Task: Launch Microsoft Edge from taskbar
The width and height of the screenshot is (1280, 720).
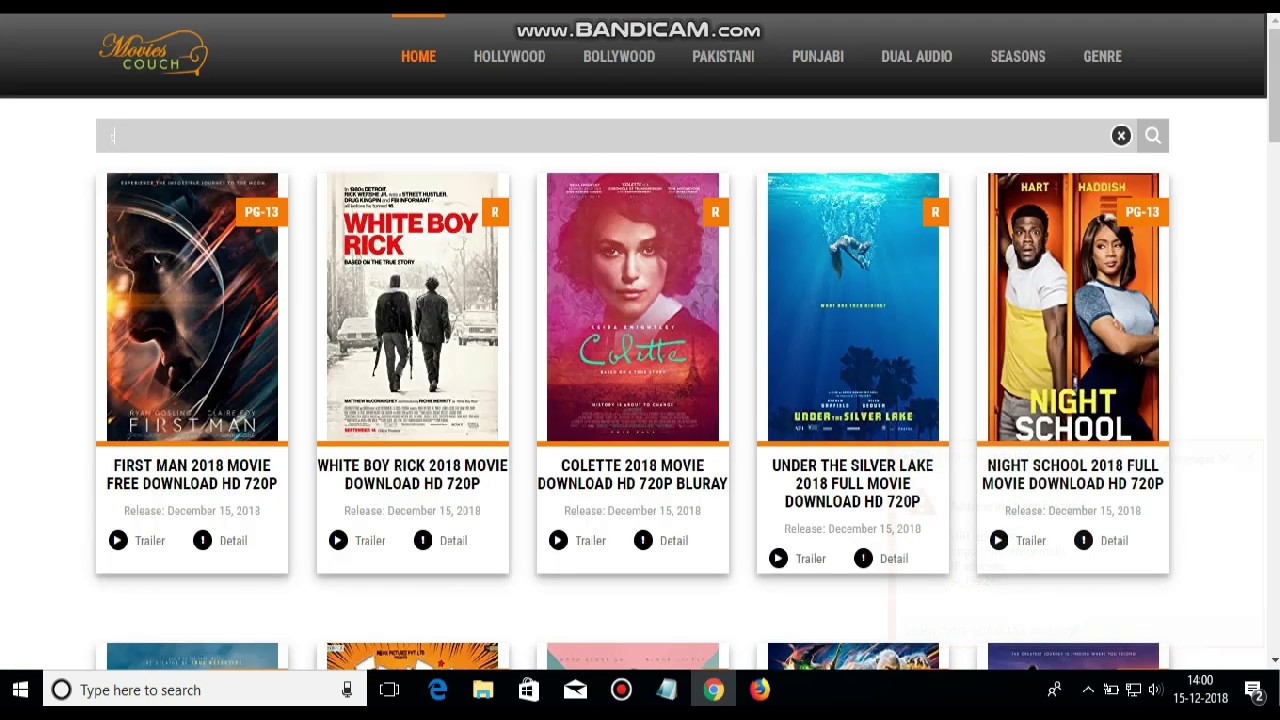Action: 438,690
